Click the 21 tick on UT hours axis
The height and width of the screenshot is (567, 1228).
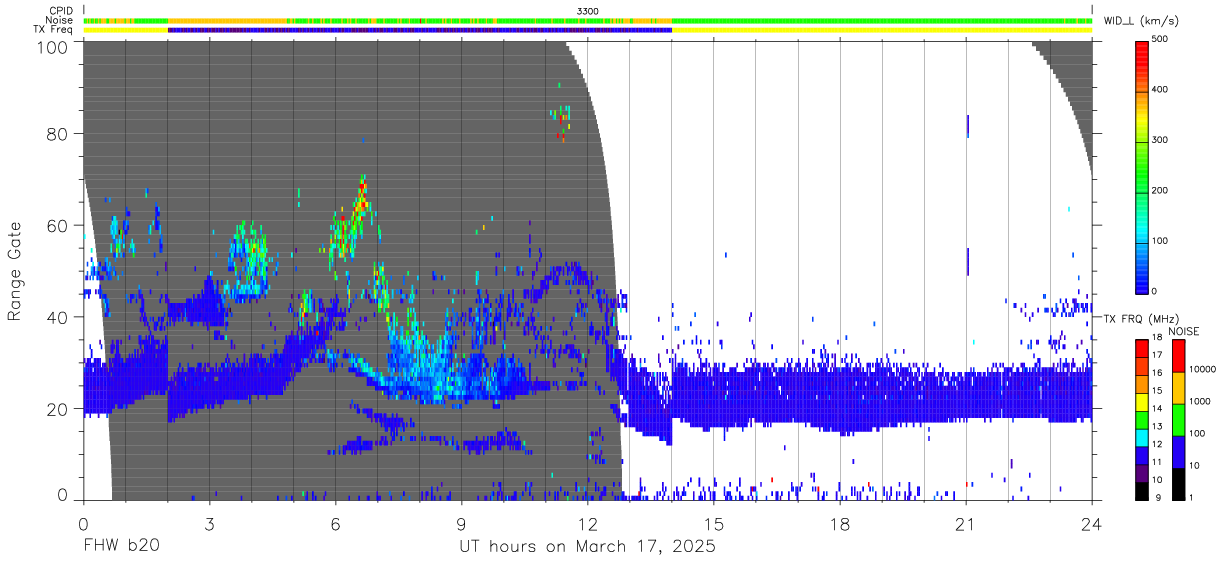tap(966, 524)
